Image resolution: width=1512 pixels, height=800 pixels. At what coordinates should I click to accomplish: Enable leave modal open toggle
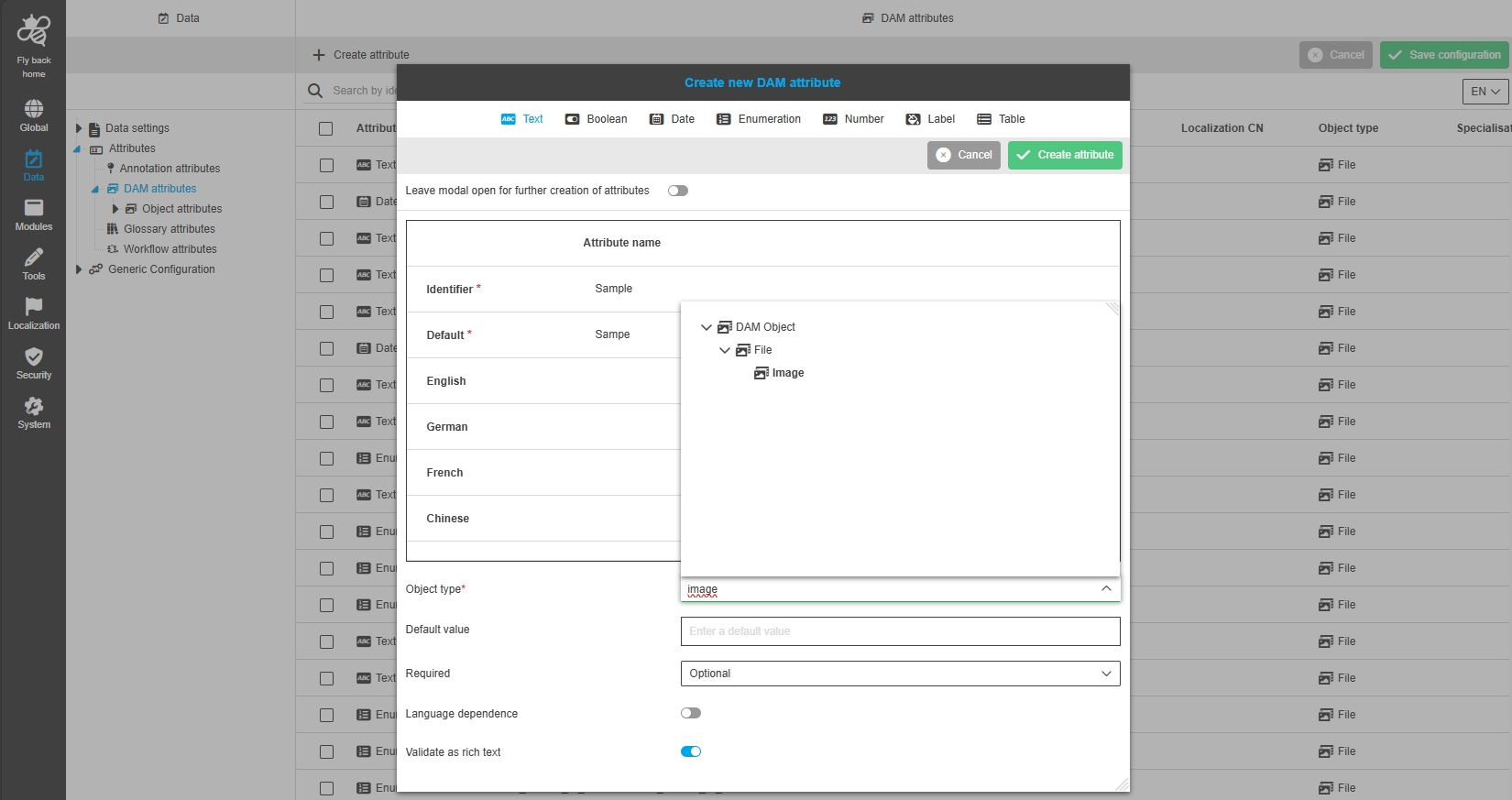(677, 191)
